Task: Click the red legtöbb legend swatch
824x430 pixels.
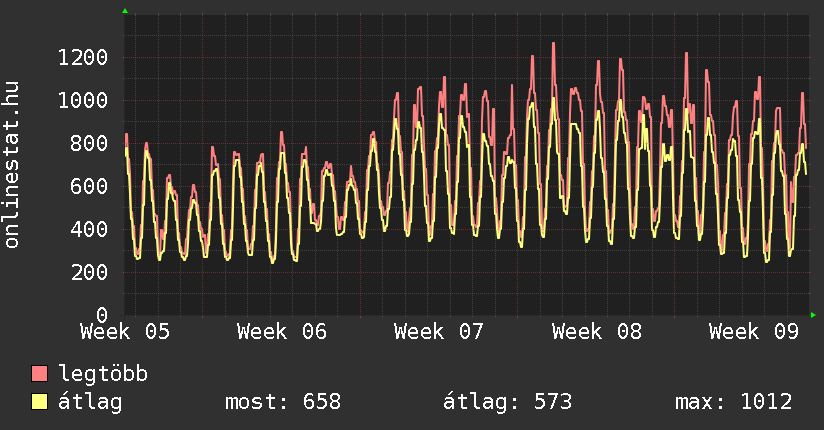Action: pyautogui.click(x=40, y=375)
